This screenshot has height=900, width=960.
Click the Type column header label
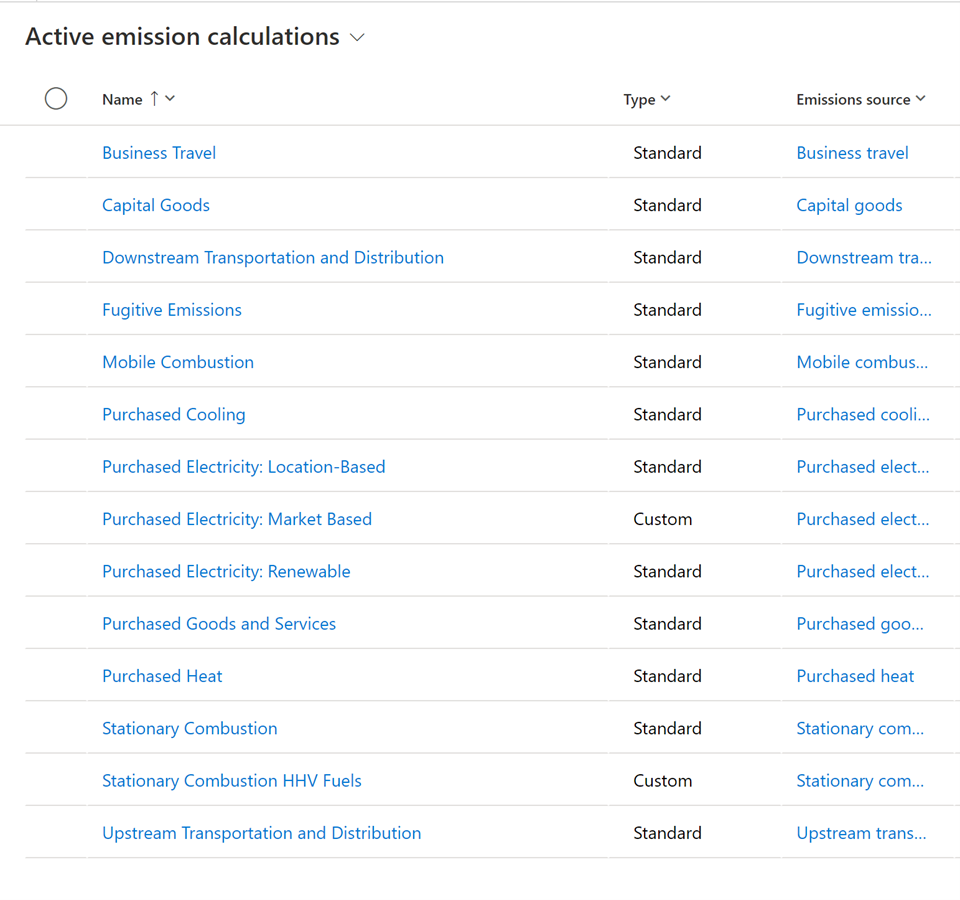tap(639, 100)
